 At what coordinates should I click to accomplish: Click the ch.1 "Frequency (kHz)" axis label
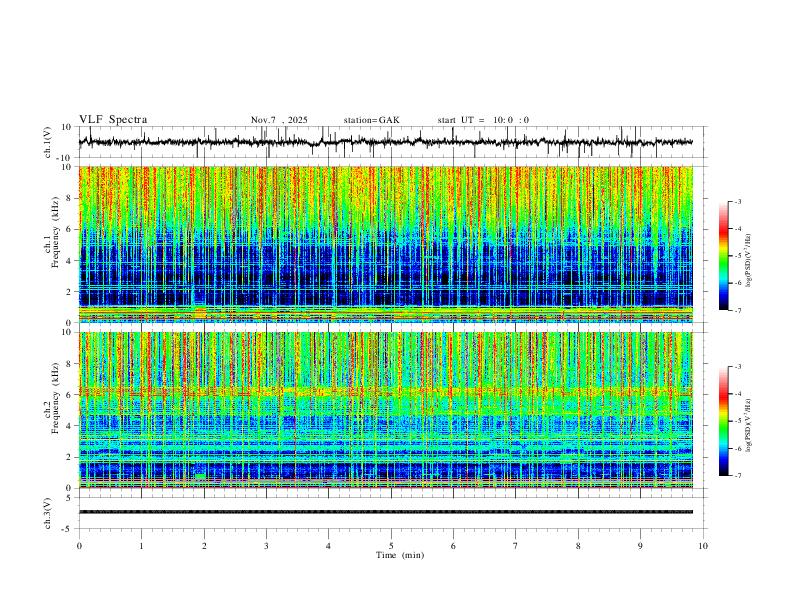(55, 233)
